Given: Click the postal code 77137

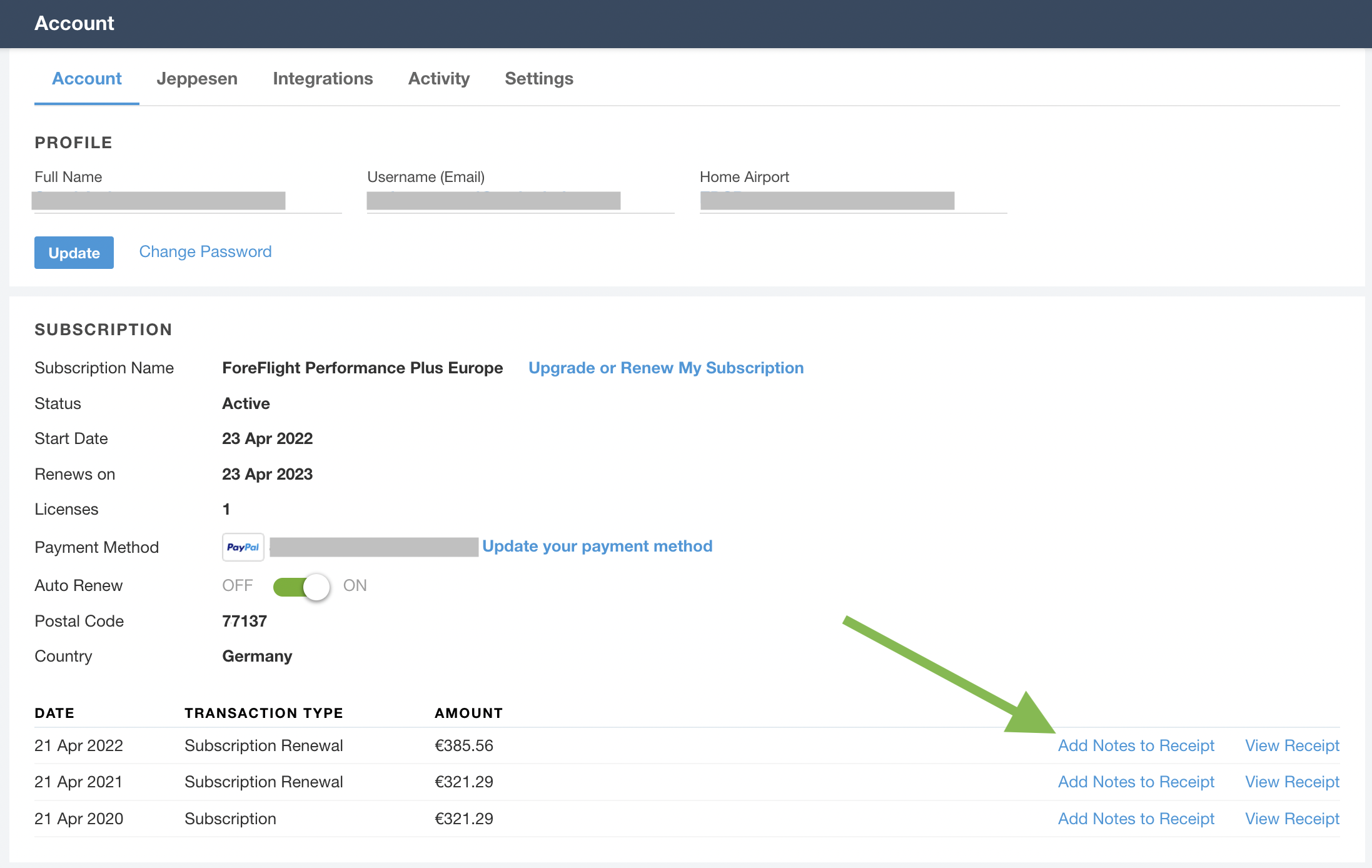Looking at the screenshot, I should click(x=245, y=621).
